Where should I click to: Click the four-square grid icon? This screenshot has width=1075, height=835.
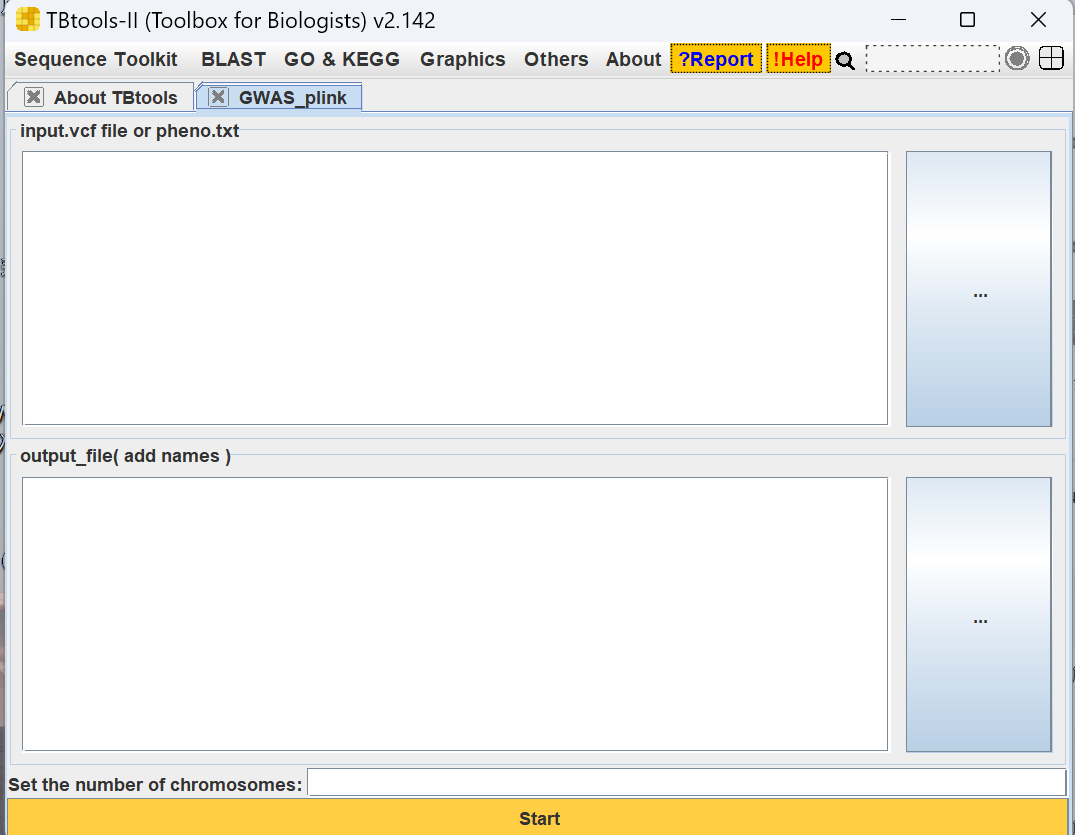1051,59
